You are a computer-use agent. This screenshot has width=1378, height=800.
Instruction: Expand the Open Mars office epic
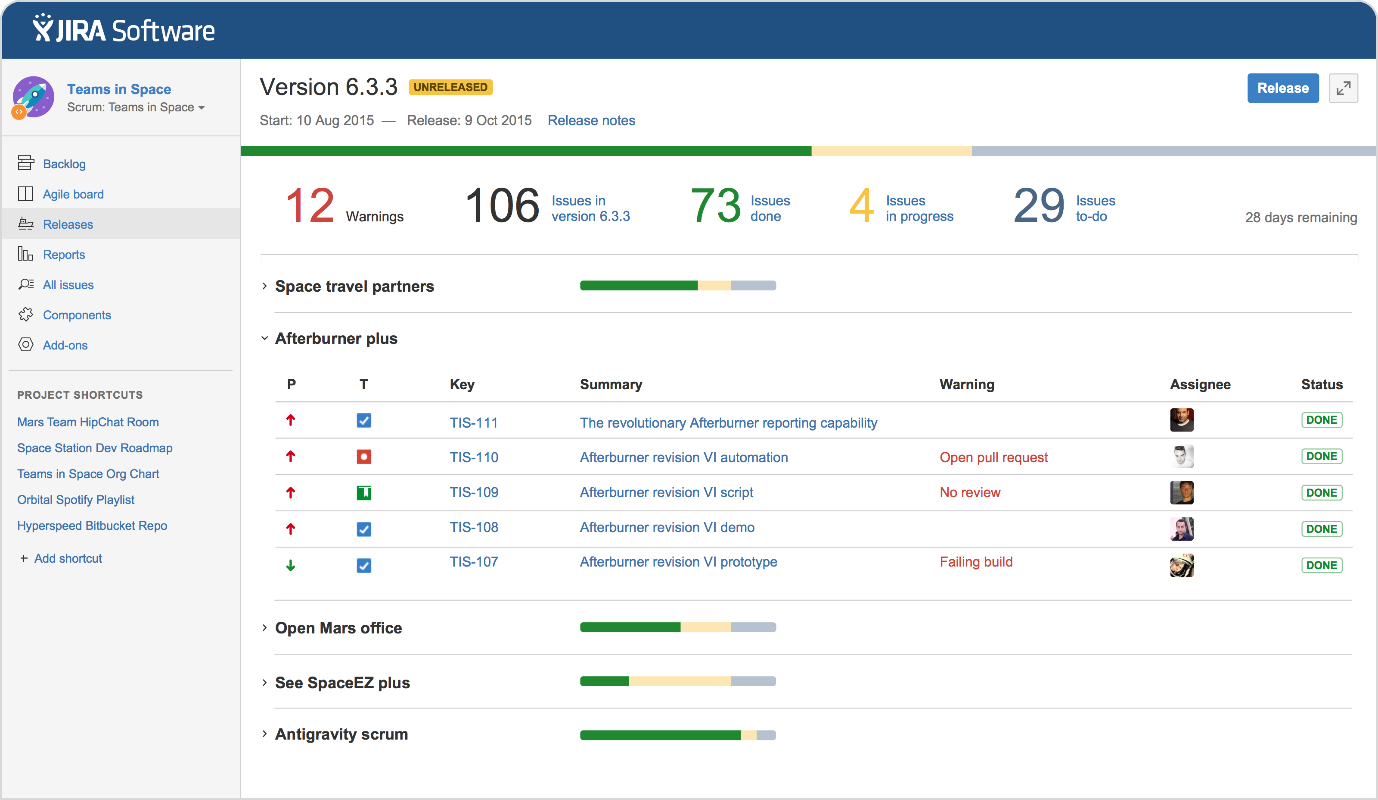tap(265, 628)
